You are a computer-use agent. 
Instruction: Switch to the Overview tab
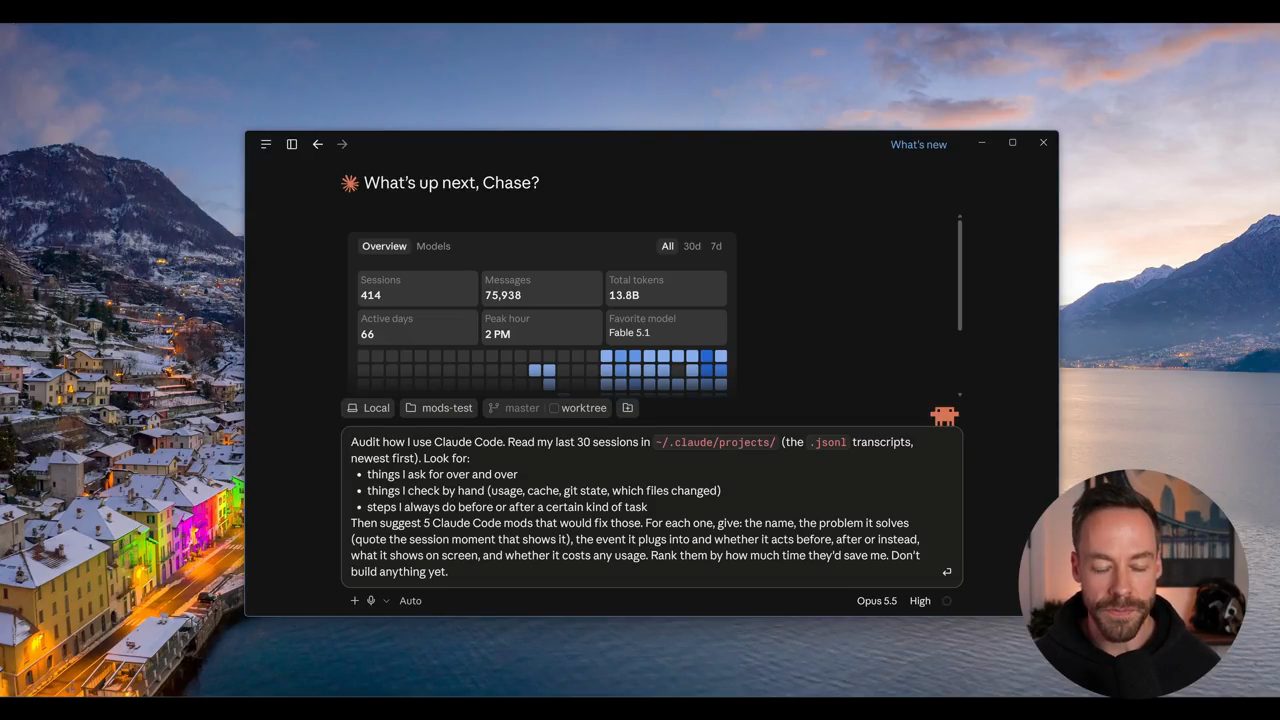tap(384, 246)
